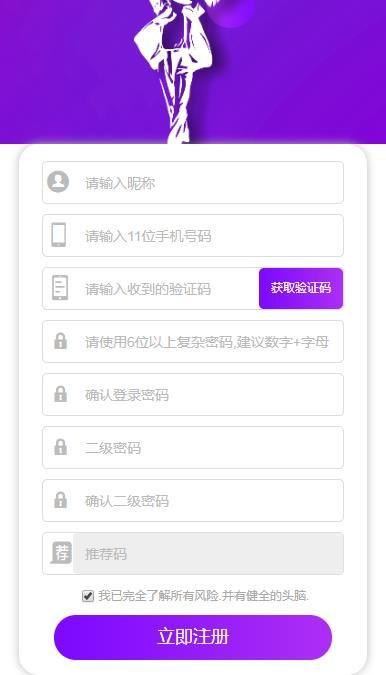Click the greyed 推荐码 referral code field
386x675 pixels.
(208, 553)
